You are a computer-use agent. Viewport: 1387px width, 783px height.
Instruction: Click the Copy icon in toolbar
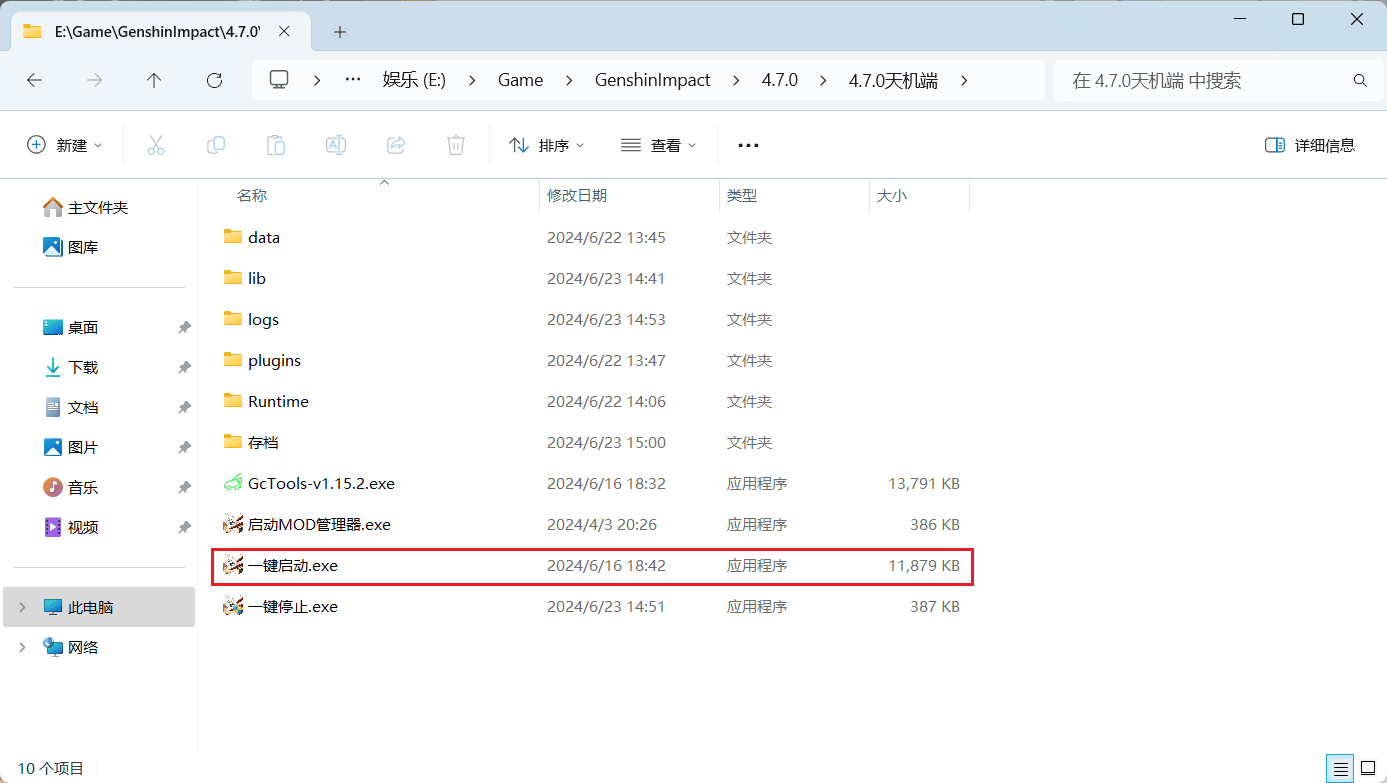pos(216,145)
